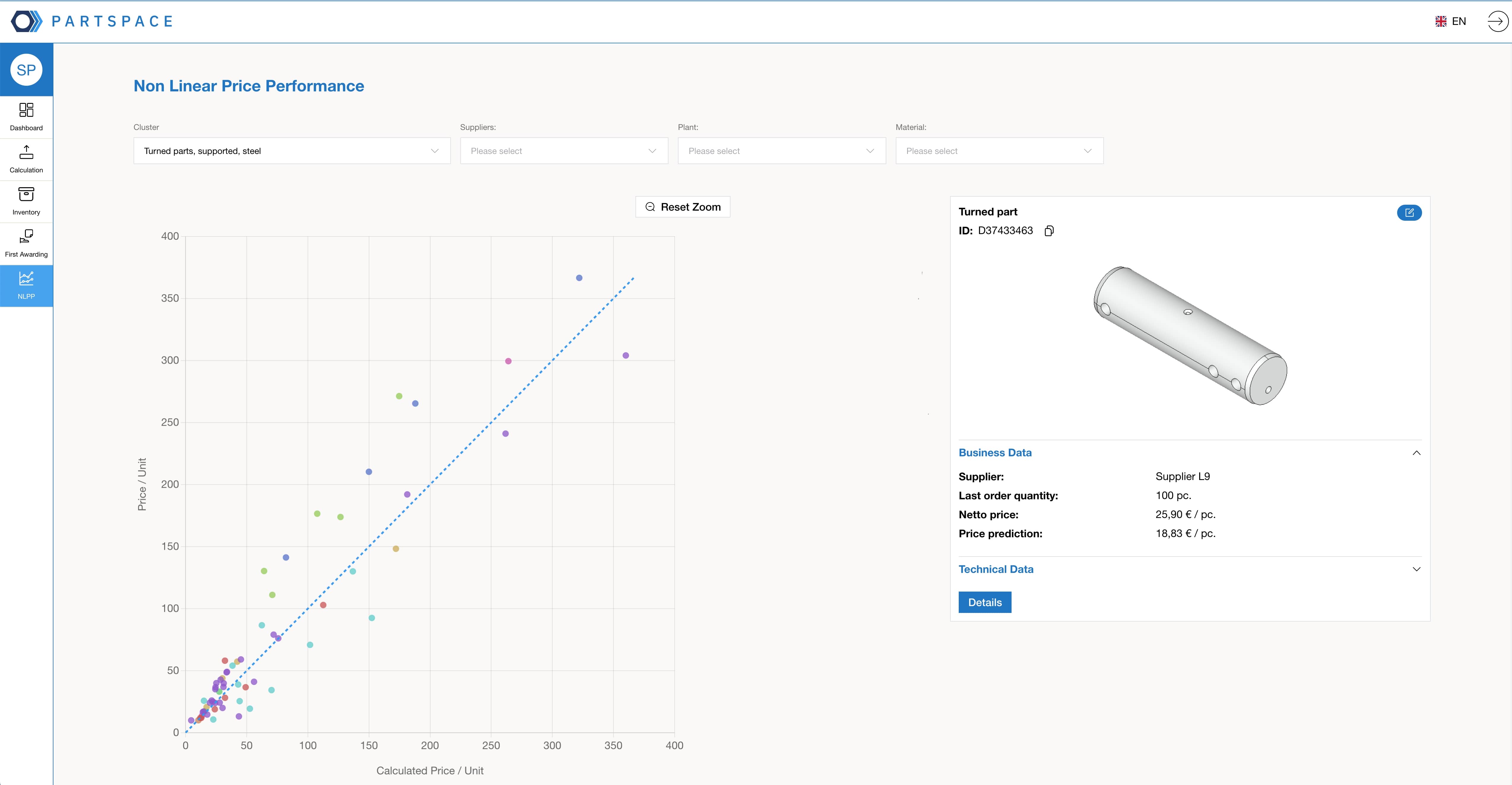The image size is (1512, 785).
Task: Open the Material dropdown
Action: coord(999,151)
